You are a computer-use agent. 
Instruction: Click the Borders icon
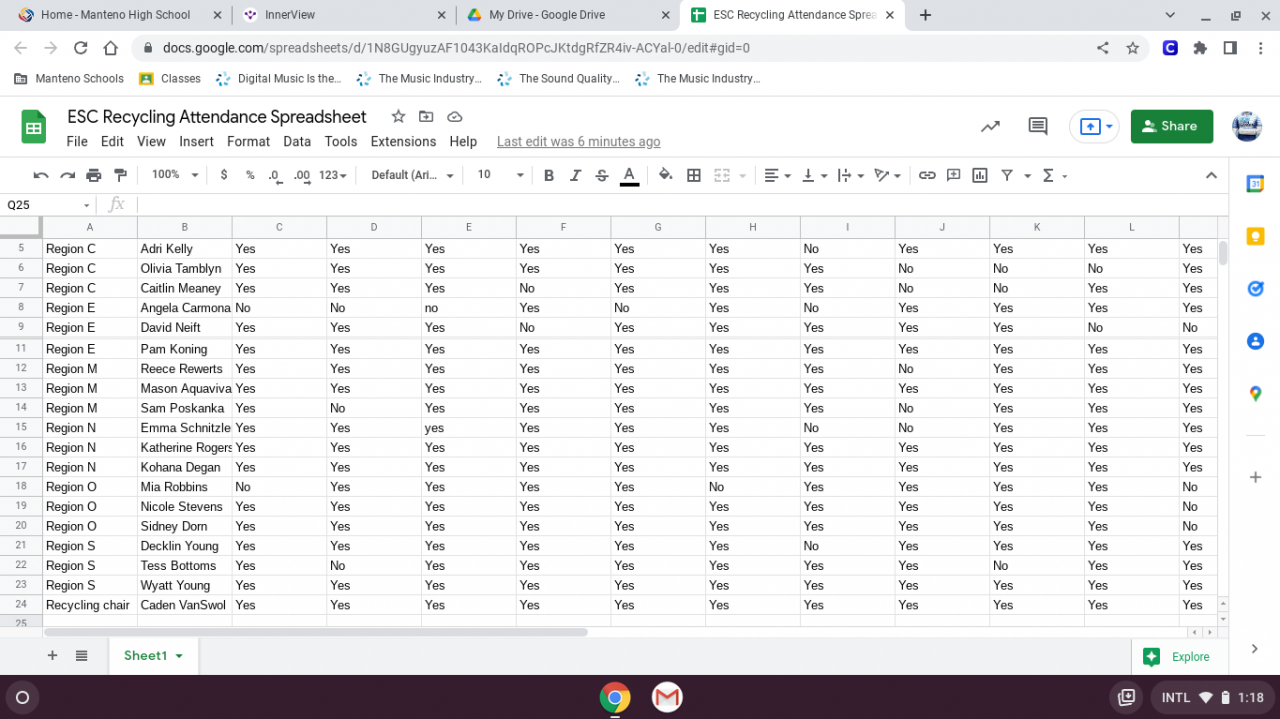tap(694, 175)
